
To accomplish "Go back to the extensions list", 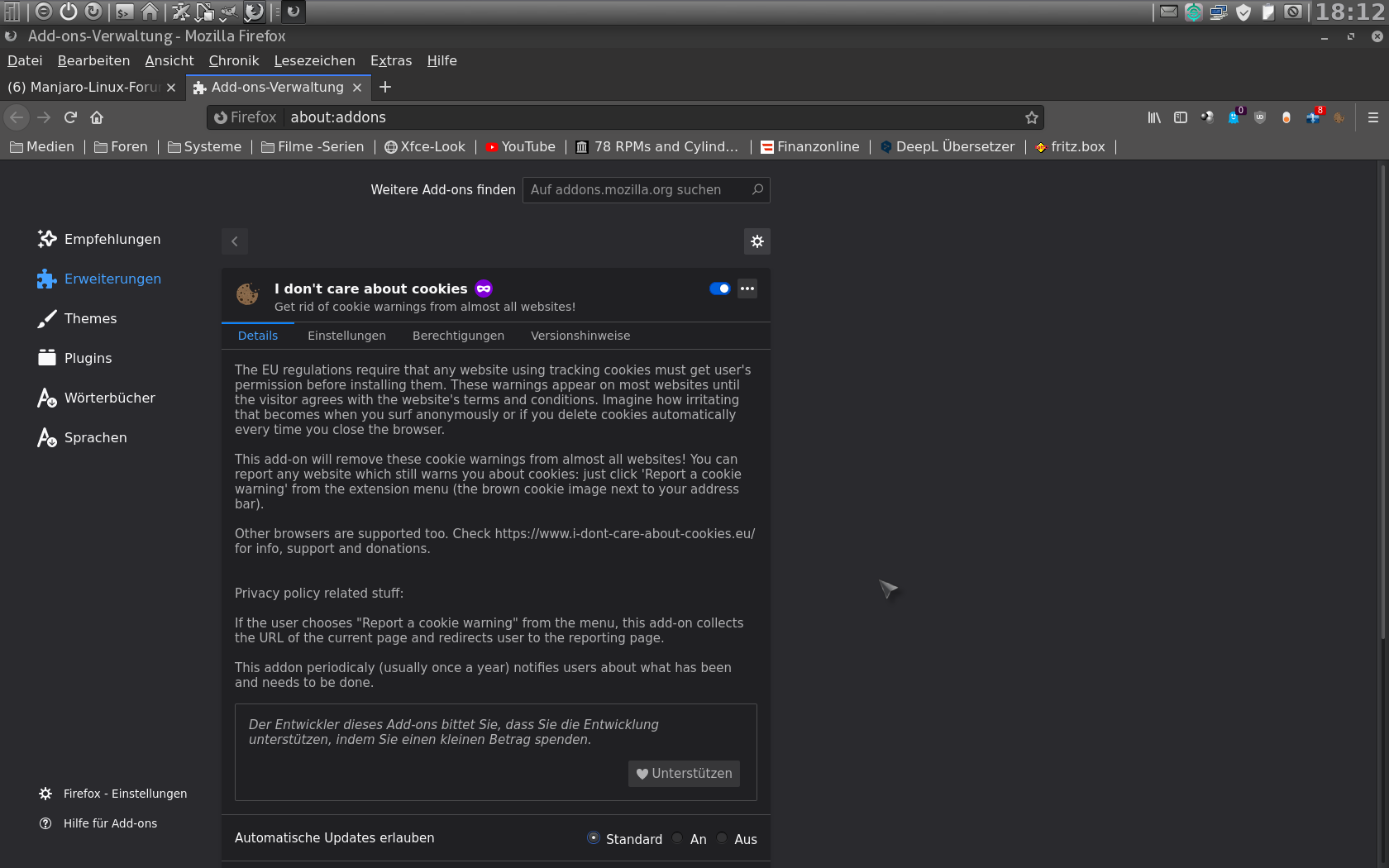I will click(x=235, y=241).
